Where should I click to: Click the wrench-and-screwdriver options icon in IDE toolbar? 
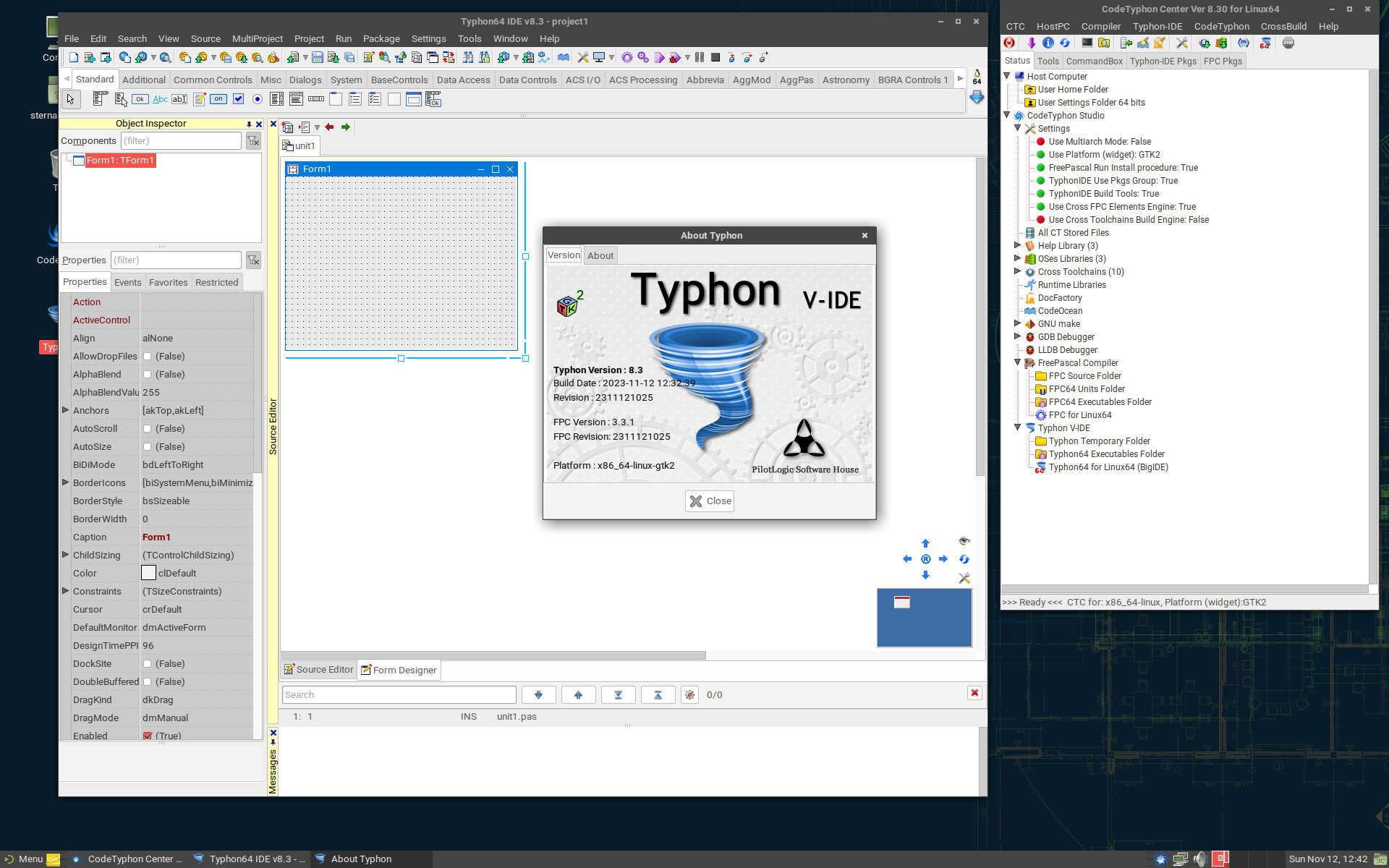[582, 57]
